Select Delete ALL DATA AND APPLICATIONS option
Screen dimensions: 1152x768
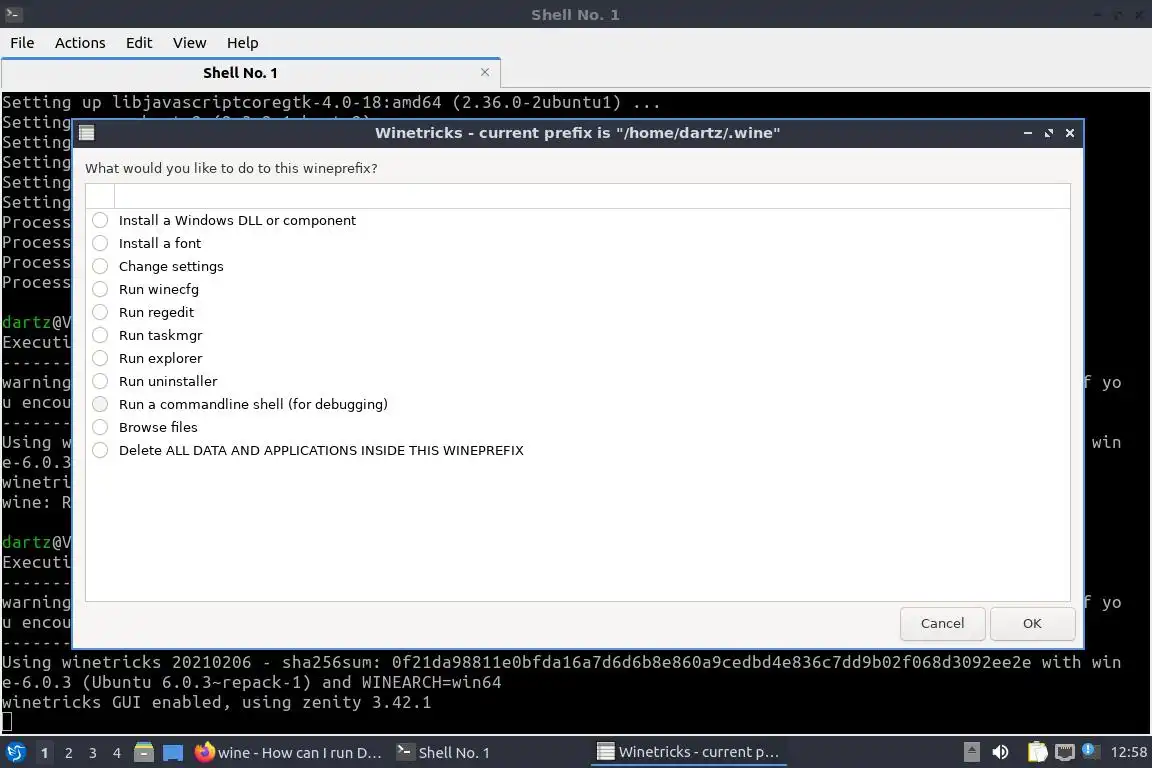[x=100, y=450]
